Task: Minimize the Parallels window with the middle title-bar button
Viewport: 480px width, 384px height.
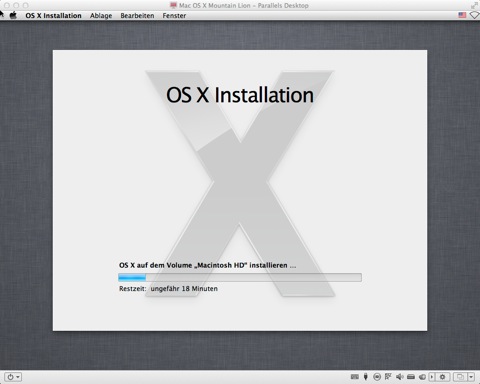Action: pyautogui.click(x=16, y=5)
